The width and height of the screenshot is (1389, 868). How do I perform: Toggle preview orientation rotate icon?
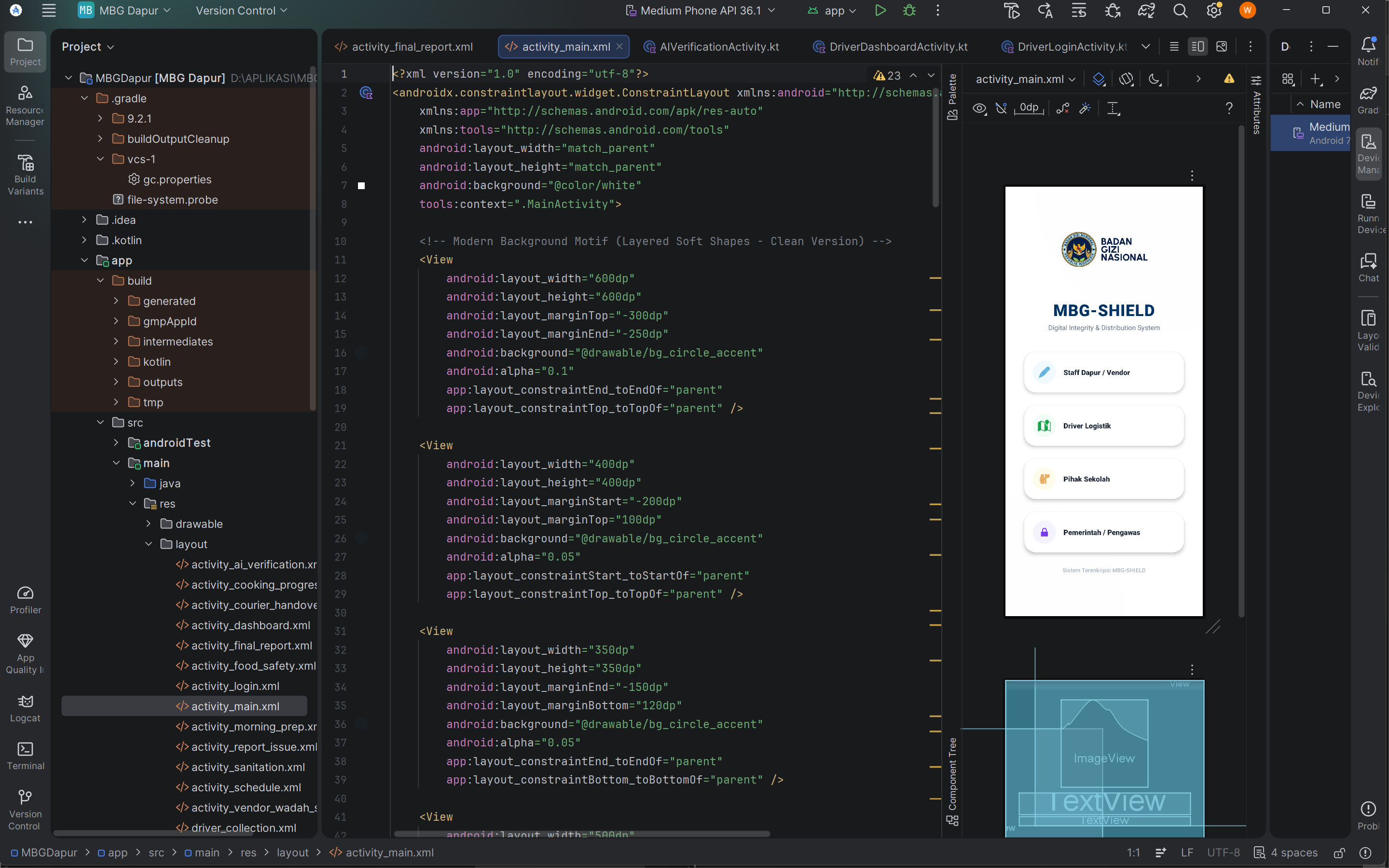click(x=1126, y=79)
